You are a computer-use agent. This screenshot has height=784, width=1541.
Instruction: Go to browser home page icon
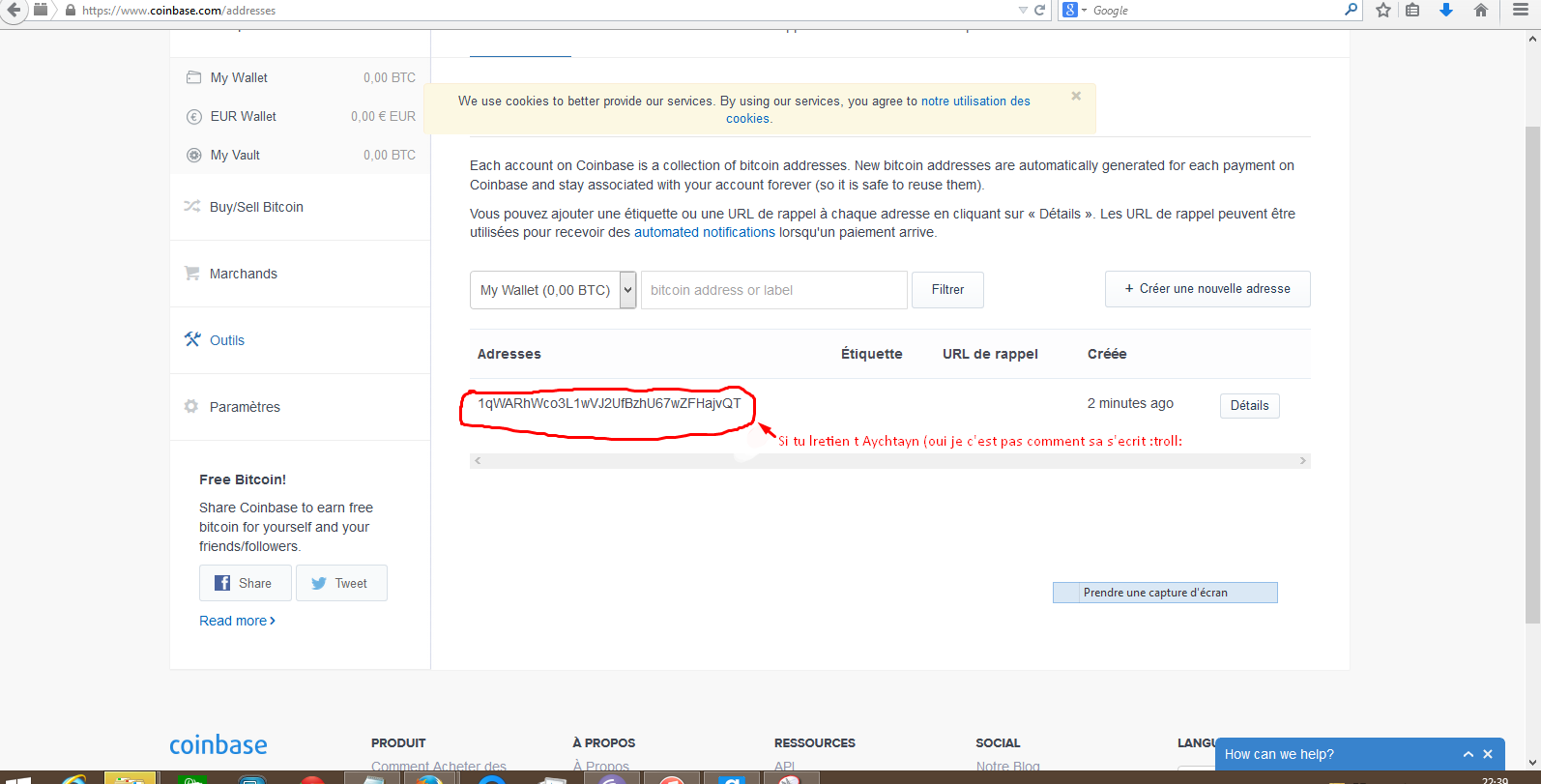pyautogui.click(x=1480, y=10)
